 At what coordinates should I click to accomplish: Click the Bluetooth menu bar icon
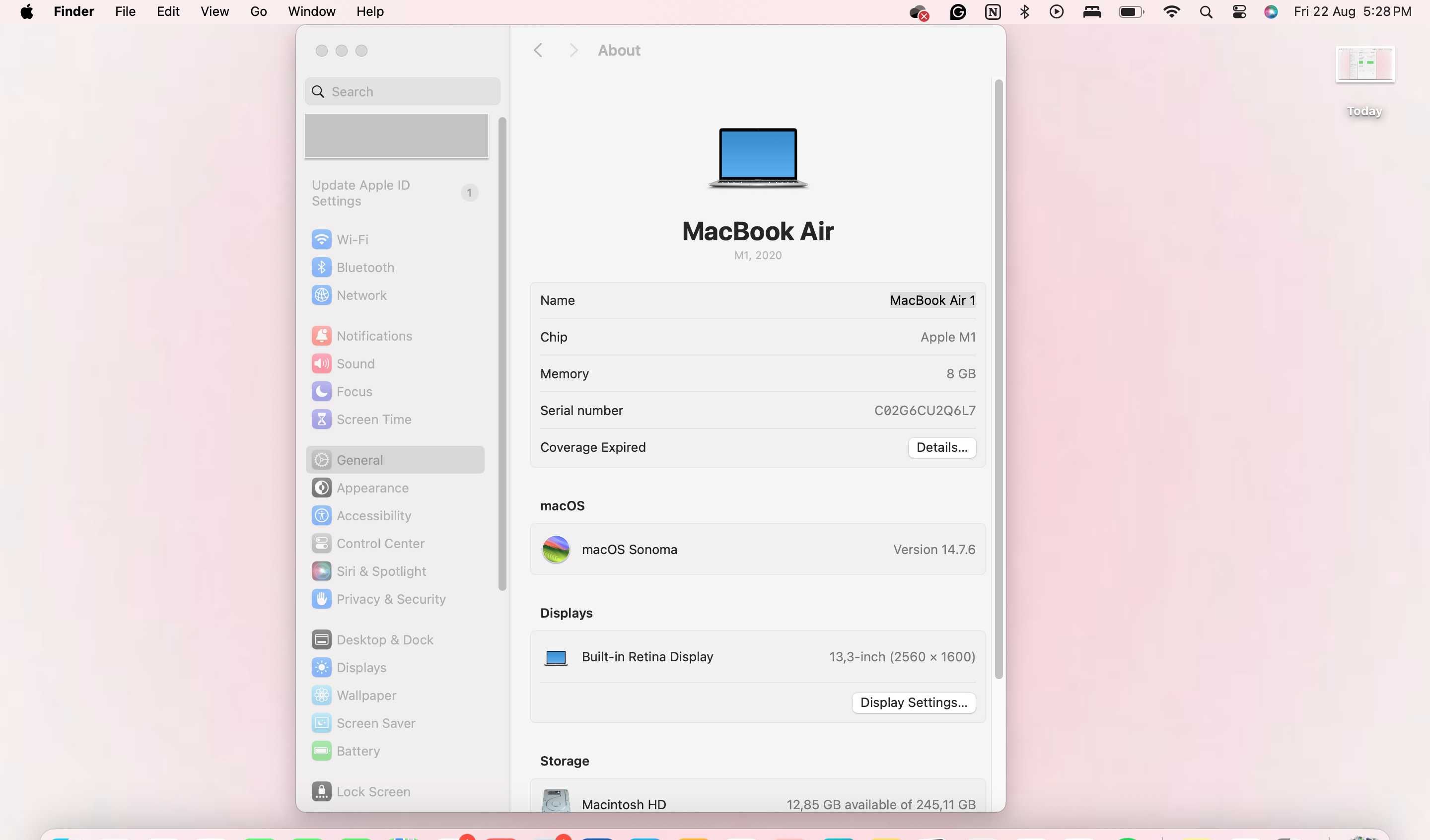1024,11
